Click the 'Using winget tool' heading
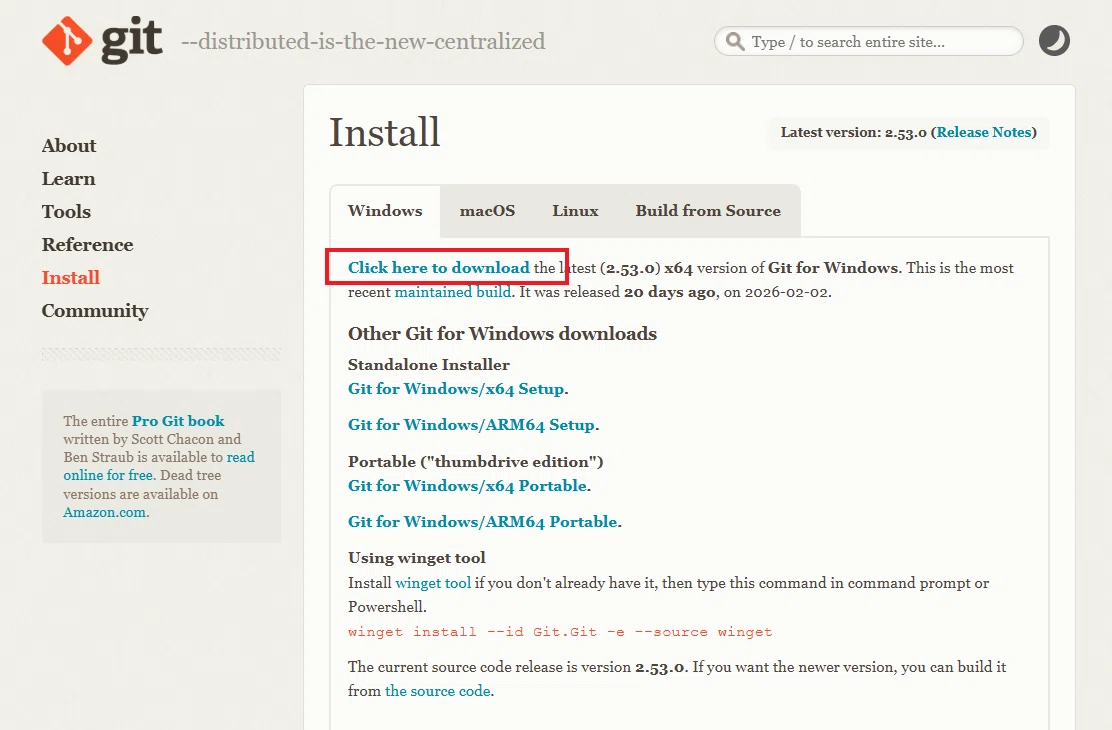The image size is (1112, 730). click(x=416, y=558)
